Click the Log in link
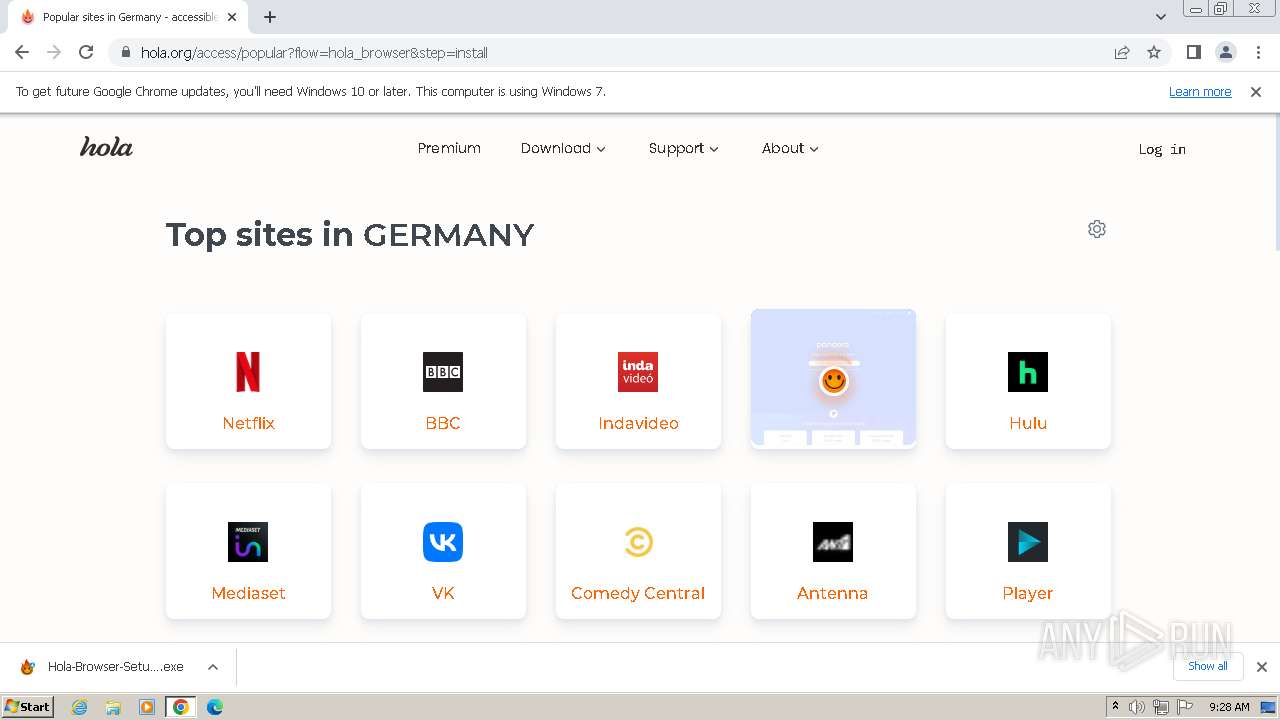This screenshot has height=720, width=1280. [1162, 149]
